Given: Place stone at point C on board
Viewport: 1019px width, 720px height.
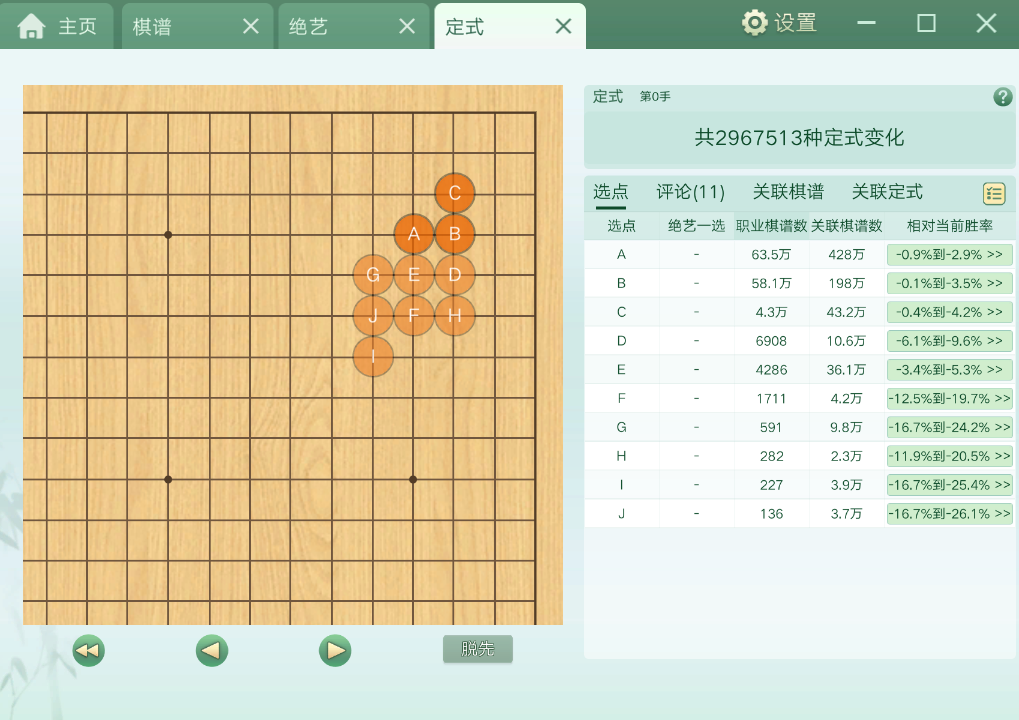Looking at the screenshot, I should click(x=455, y=193).
